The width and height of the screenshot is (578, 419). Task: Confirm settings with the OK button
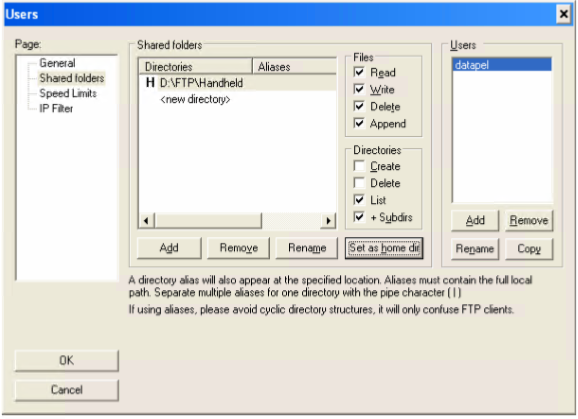point(67,360)
